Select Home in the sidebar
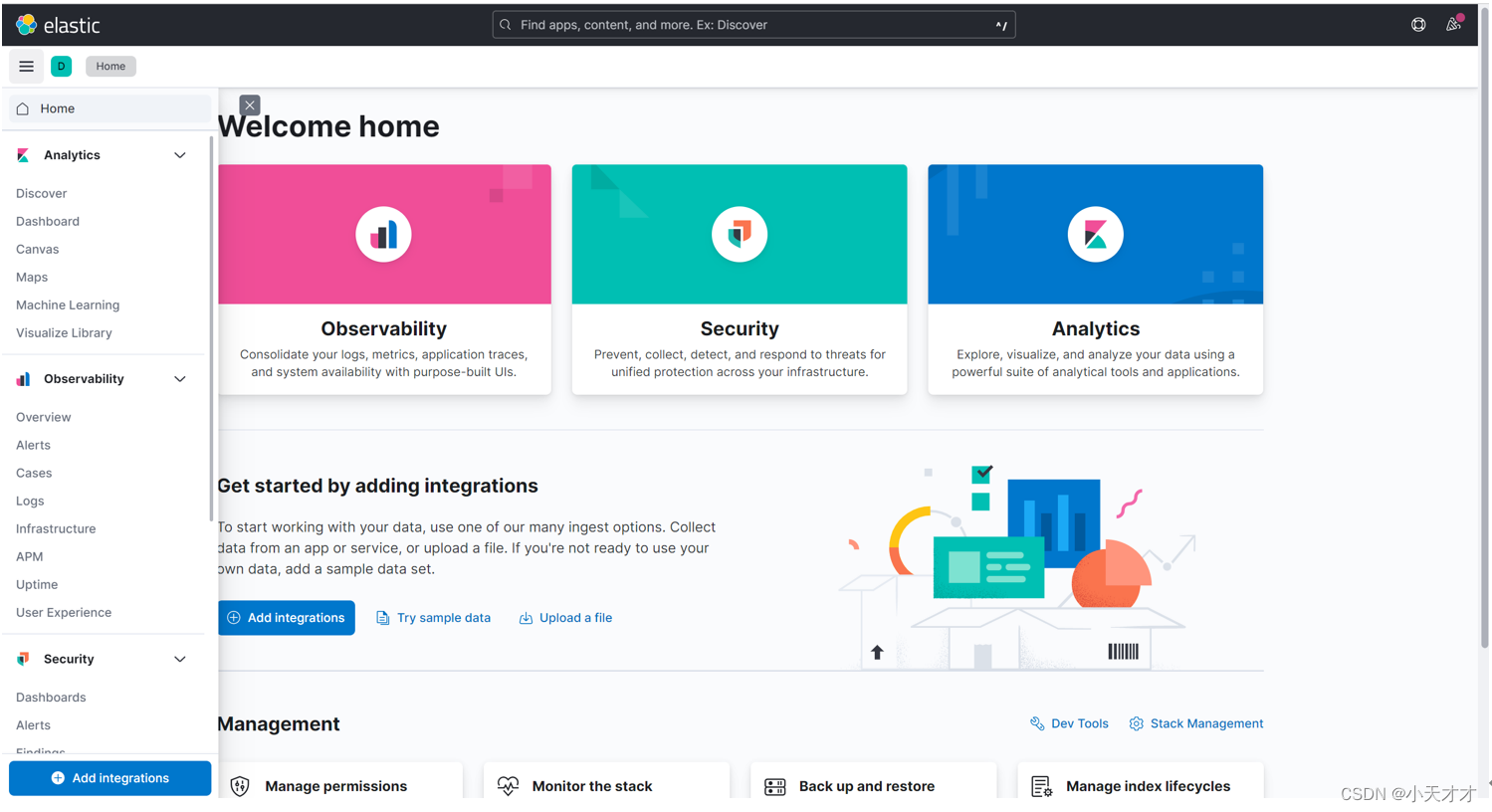Screen dimensions: 1492x812 pyautogui.click(x=109, y=108)
